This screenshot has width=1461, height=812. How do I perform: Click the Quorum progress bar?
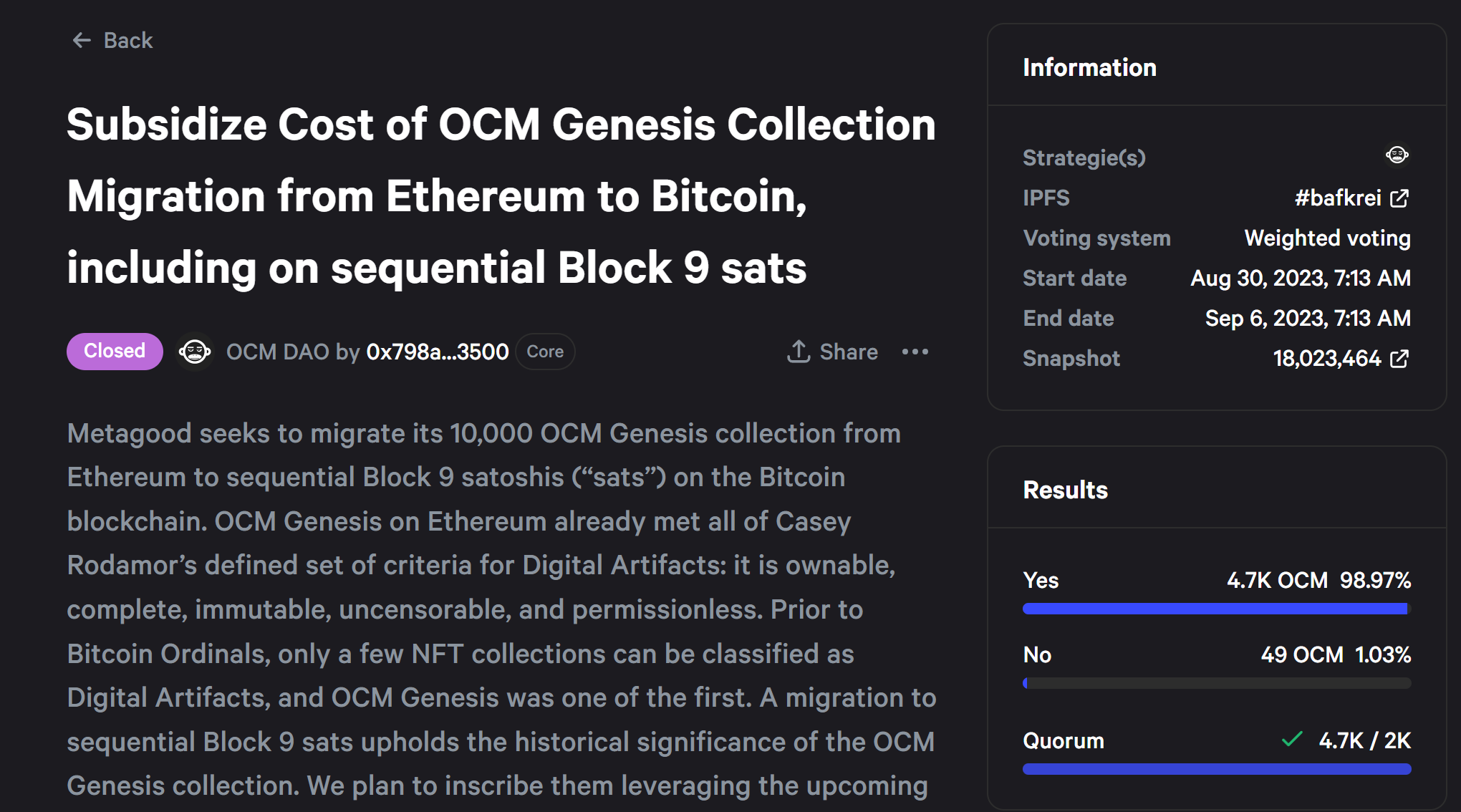pos(1216,769)
